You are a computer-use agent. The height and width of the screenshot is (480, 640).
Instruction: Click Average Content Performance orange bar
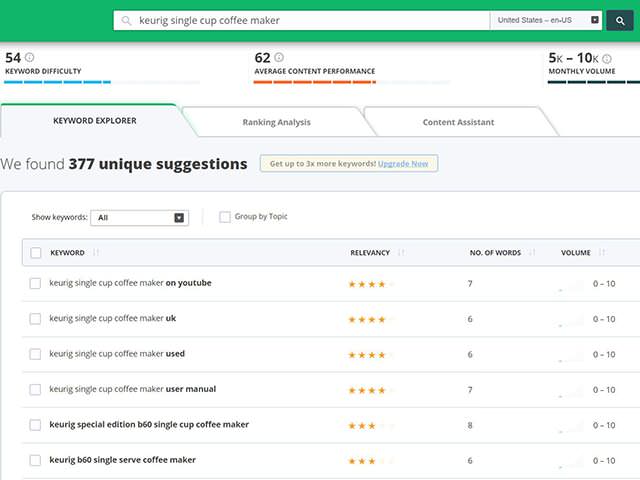(315, 82)
